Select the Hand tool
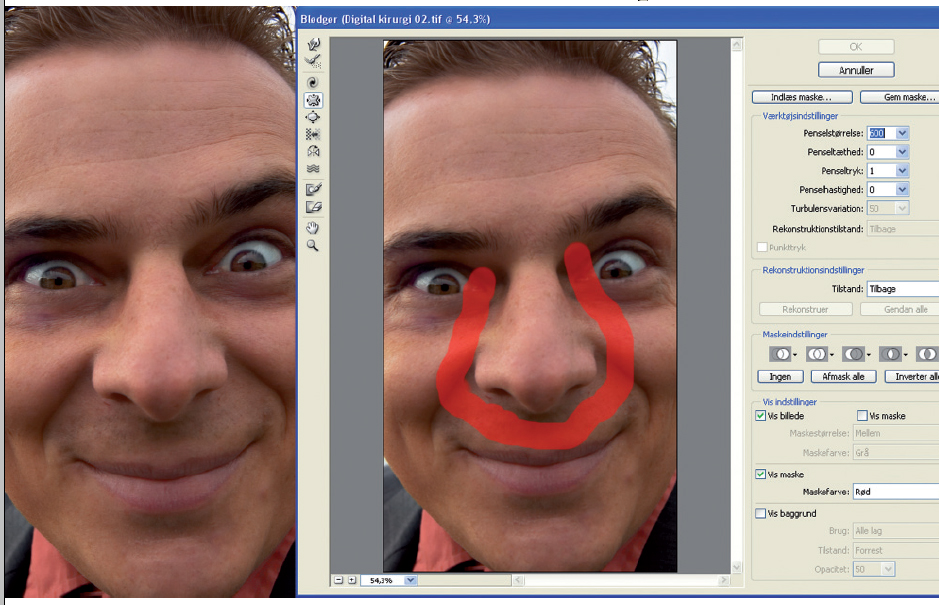Image resolution: width=939 pixels, height=605 pixels. (x=313, y=228)
